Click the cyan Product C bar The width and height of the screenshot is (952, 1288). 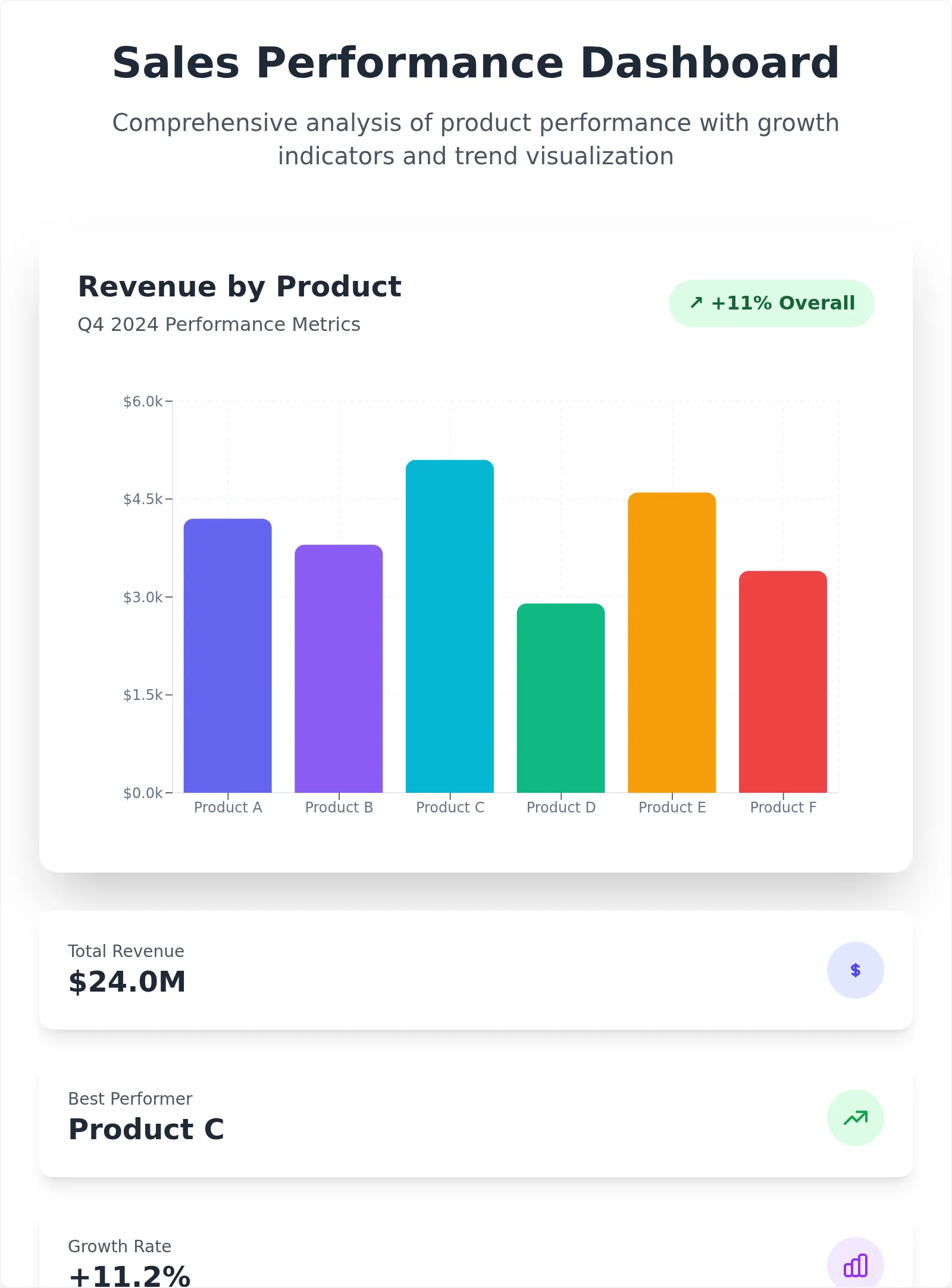tap(450, 626)
